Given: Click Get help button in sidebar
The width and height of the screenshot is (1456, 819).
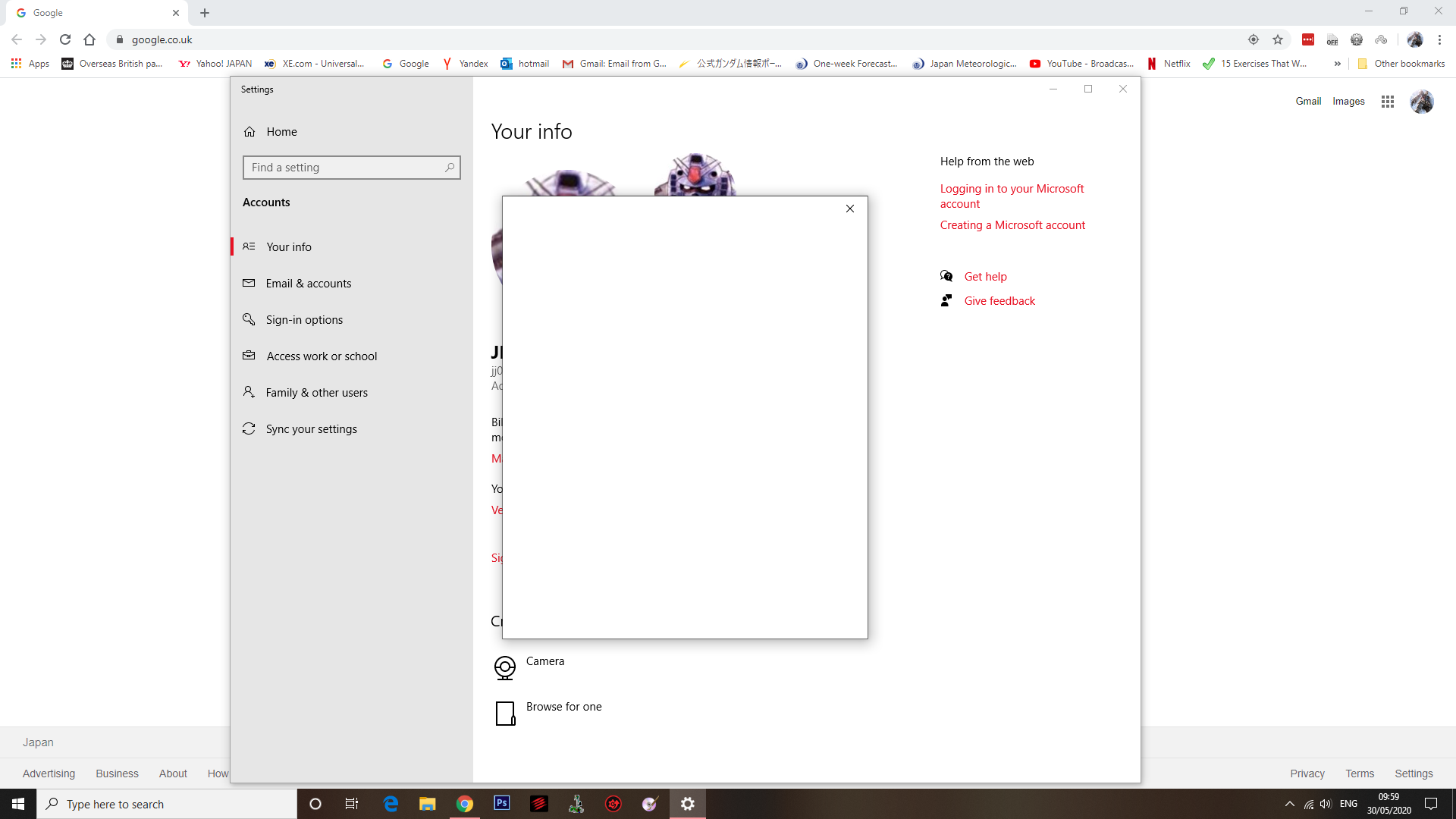Looking at the screenshot, I should (x=985, y=276).
